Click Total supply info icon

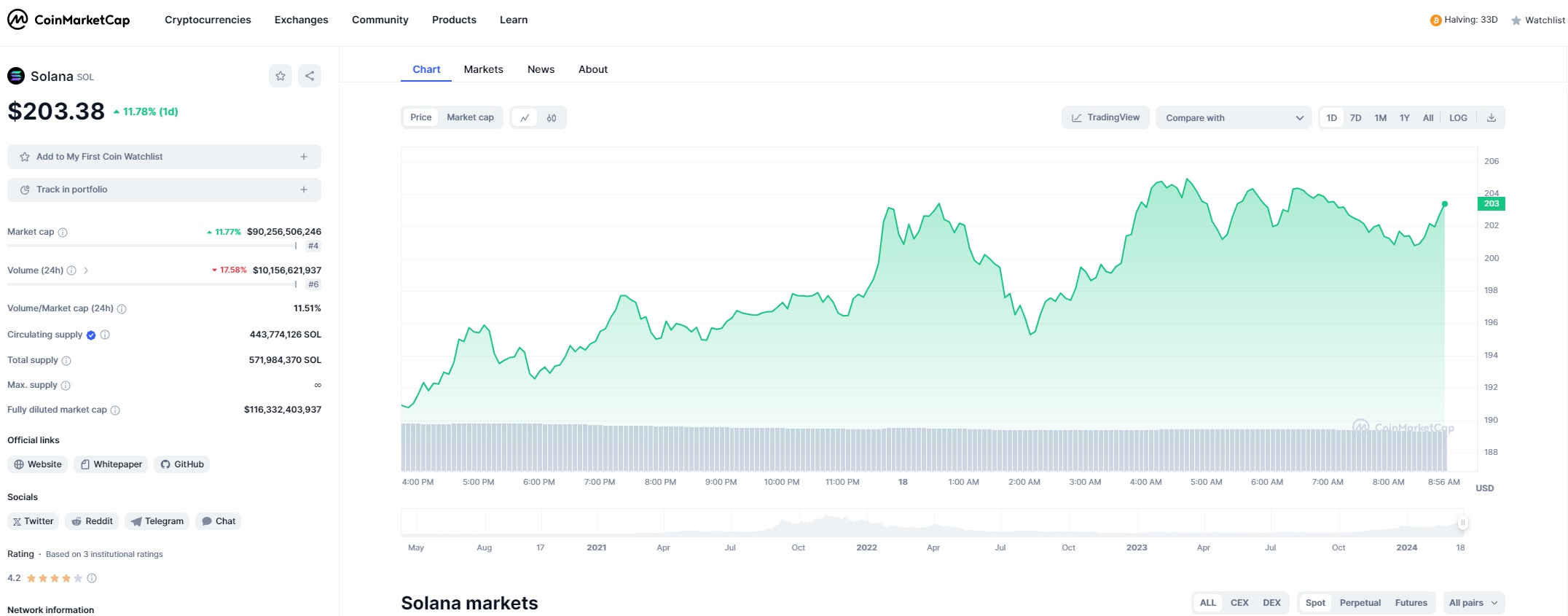point(66,361)
